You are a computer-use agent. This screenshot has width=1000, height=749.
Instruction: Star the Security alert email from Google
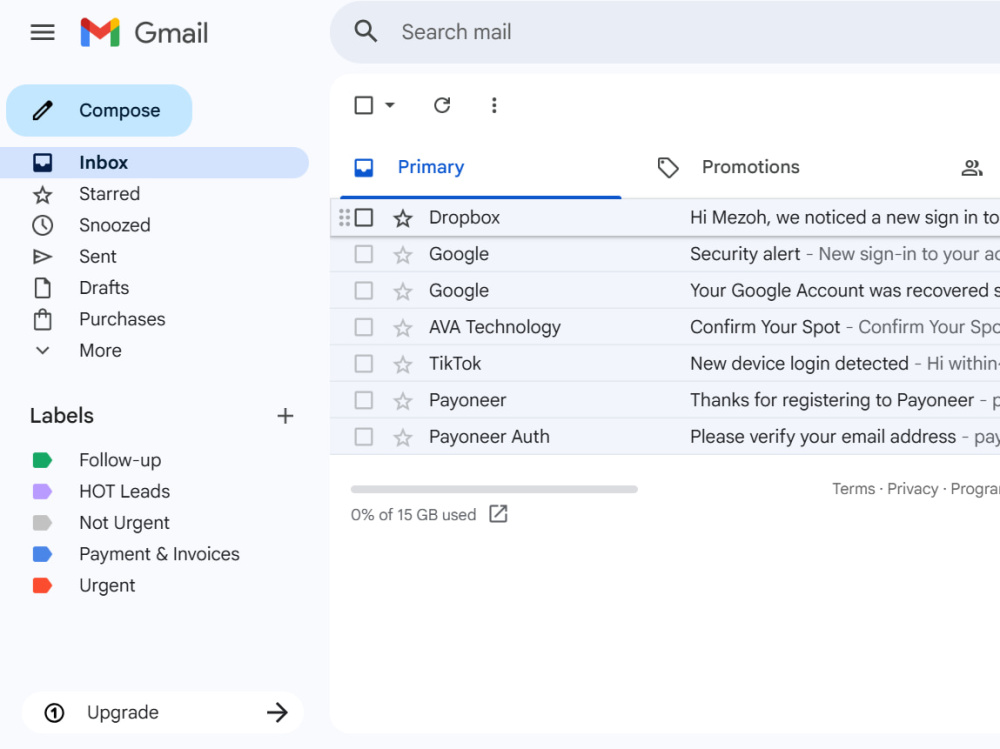click(402, 255)
